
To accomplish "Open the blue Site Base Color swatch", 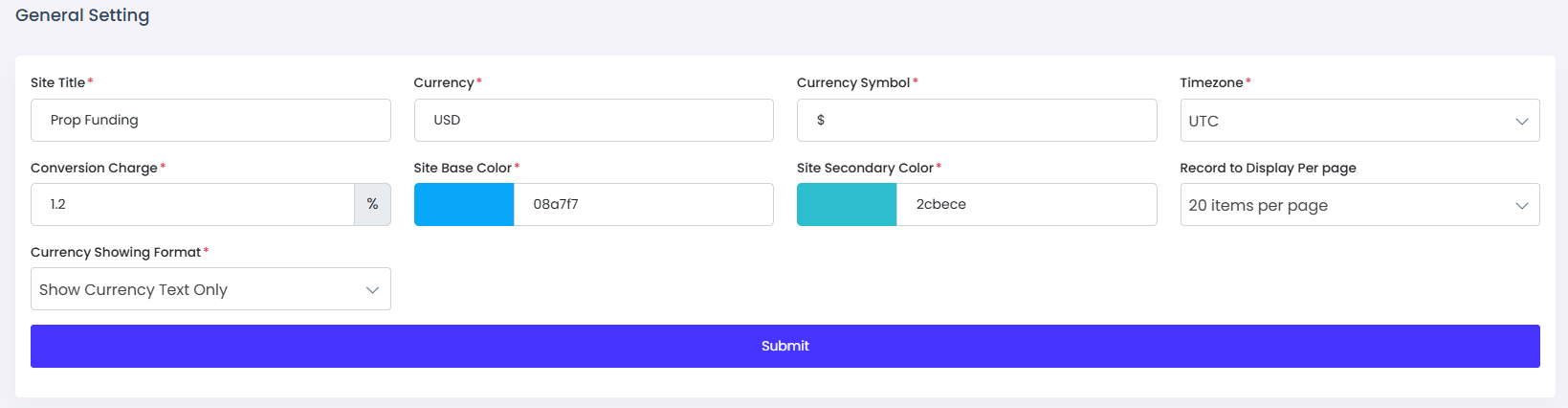I will (x=464, y=204).
